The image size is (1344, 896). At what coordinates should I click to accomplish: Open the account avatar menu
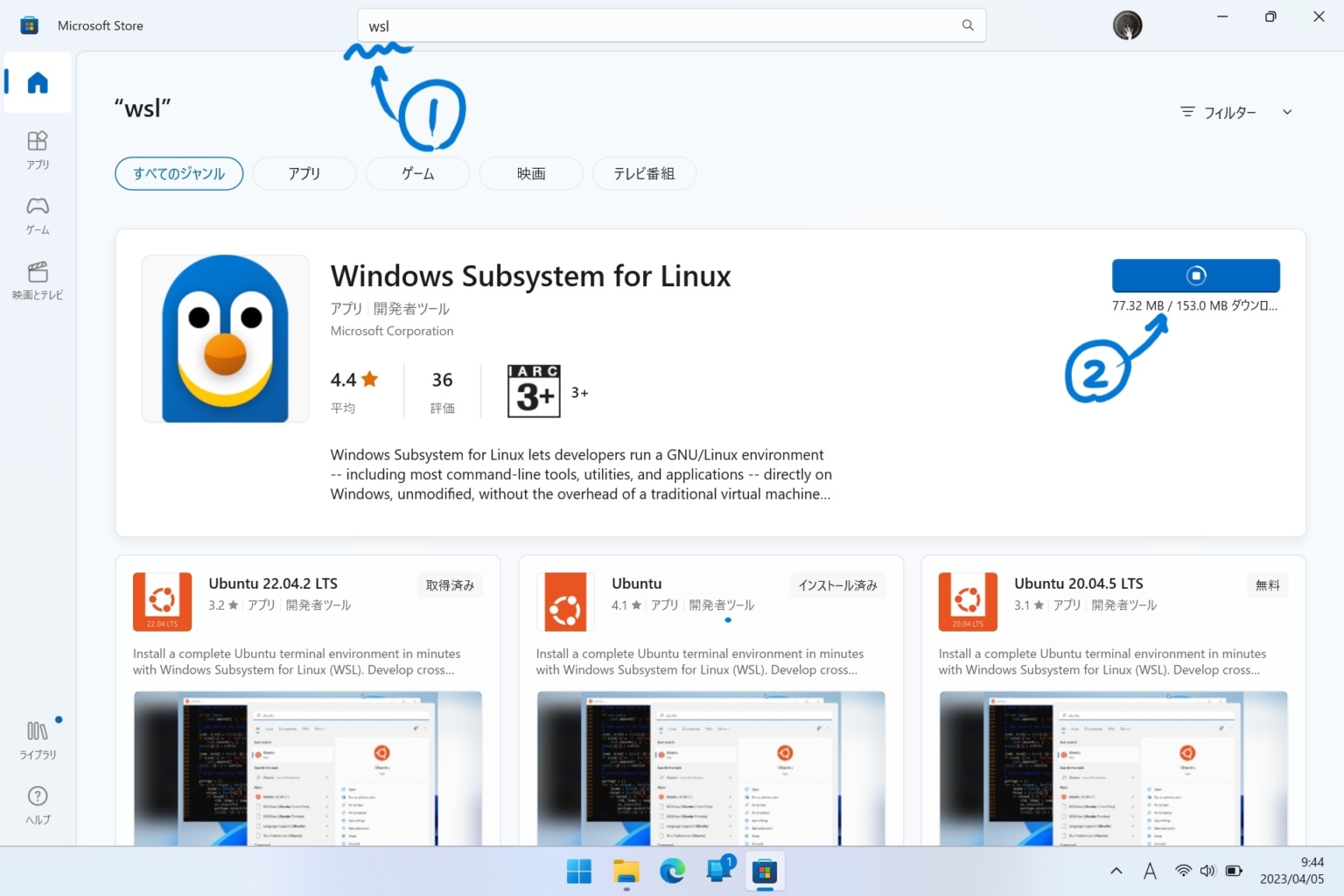pos(1128,25)
